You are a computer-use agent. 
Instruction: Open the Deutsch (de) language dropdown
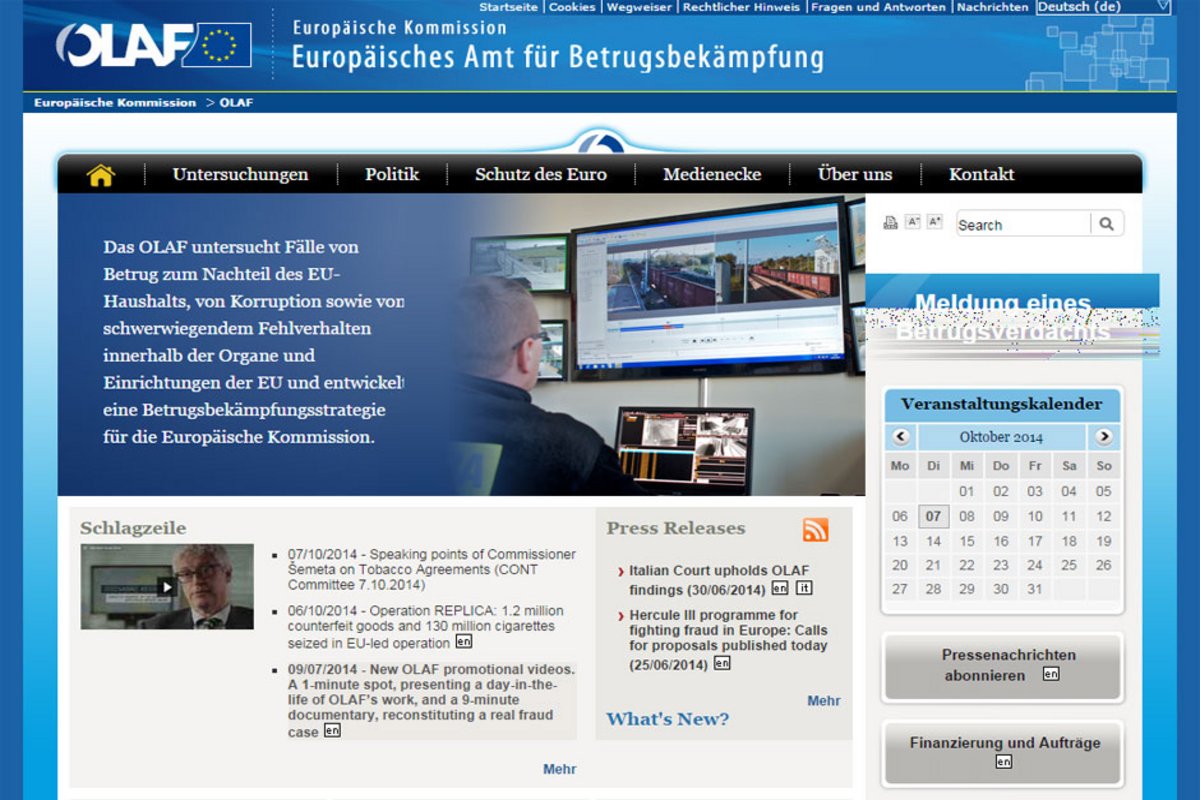pos(1103,7)
